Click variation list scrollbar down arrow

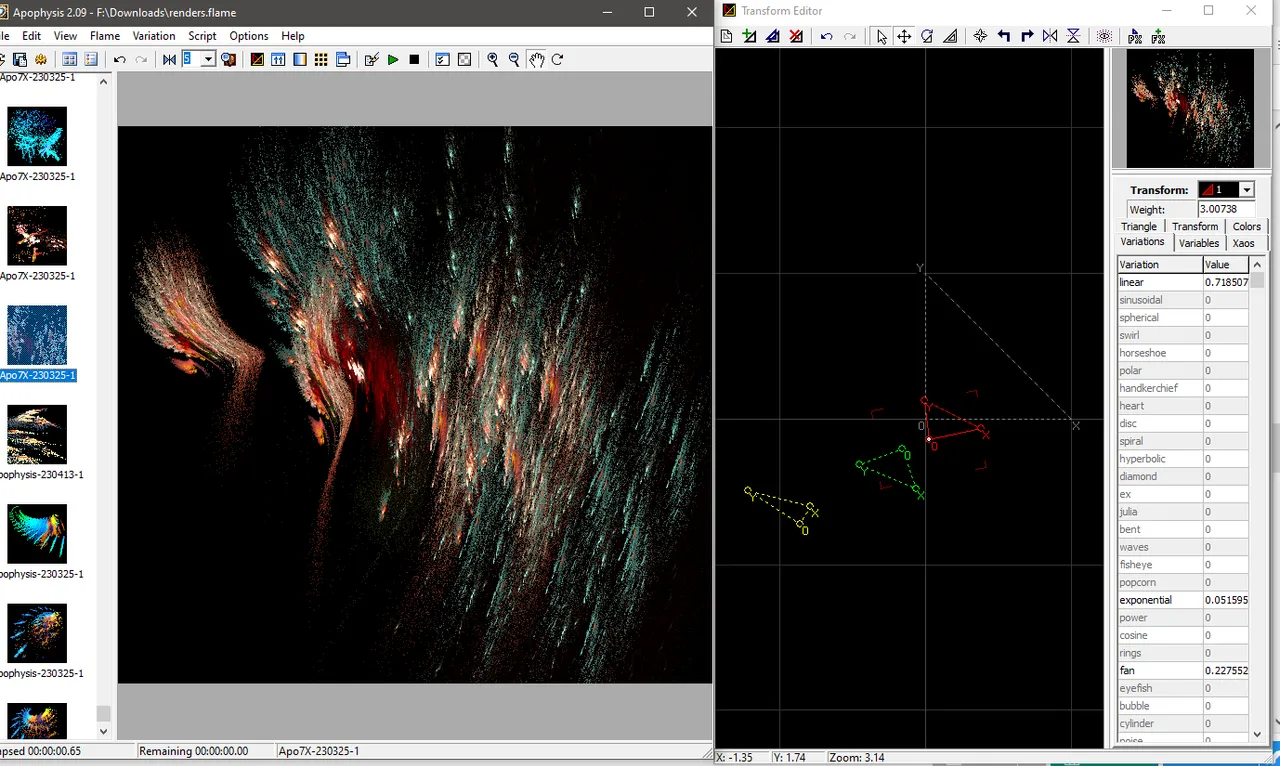pos(1258,734)
